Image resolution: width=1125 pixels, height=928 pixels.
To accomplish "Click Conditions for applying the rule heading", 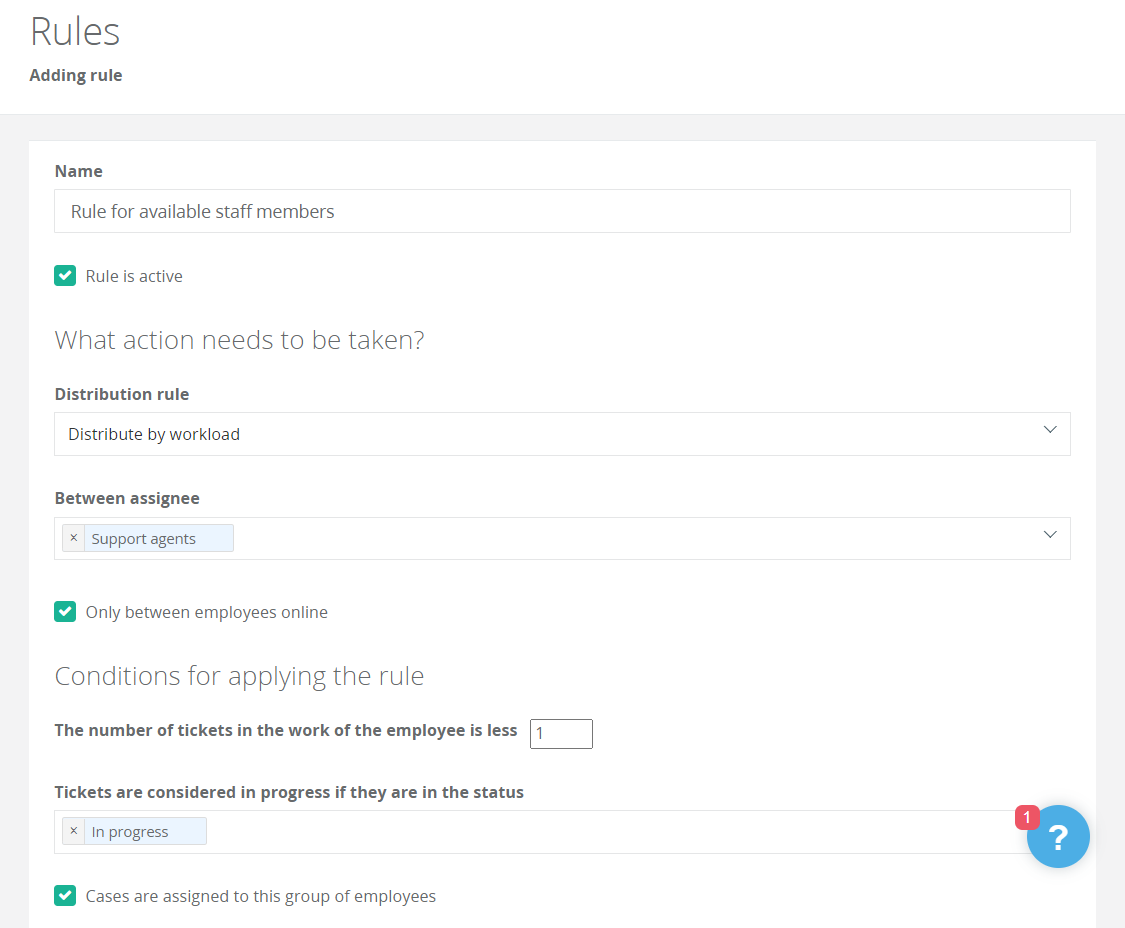I will click(240, 676).
